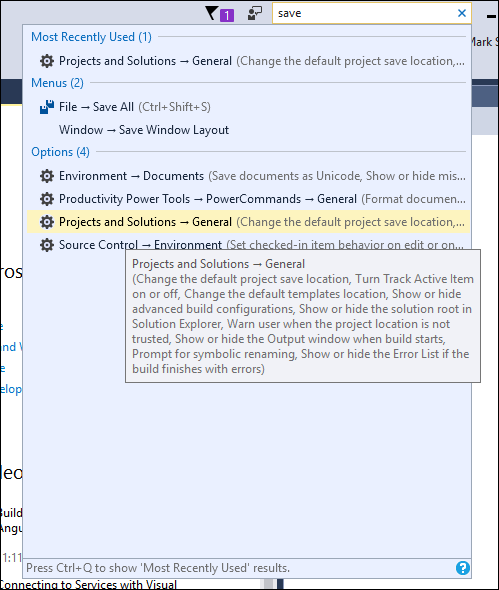Click the 'Most Recently Used (1)' category header

pos(91,37)
